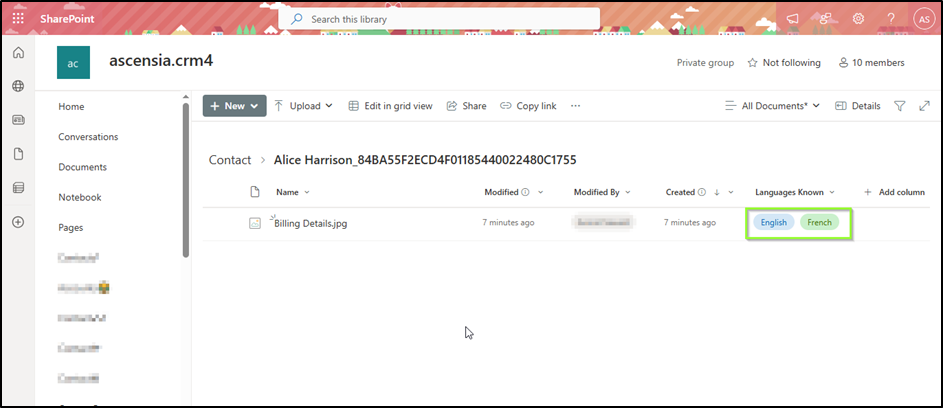Expand content with the full-screen arrow icon
The image size is (943, 408).
coord(925,106)
